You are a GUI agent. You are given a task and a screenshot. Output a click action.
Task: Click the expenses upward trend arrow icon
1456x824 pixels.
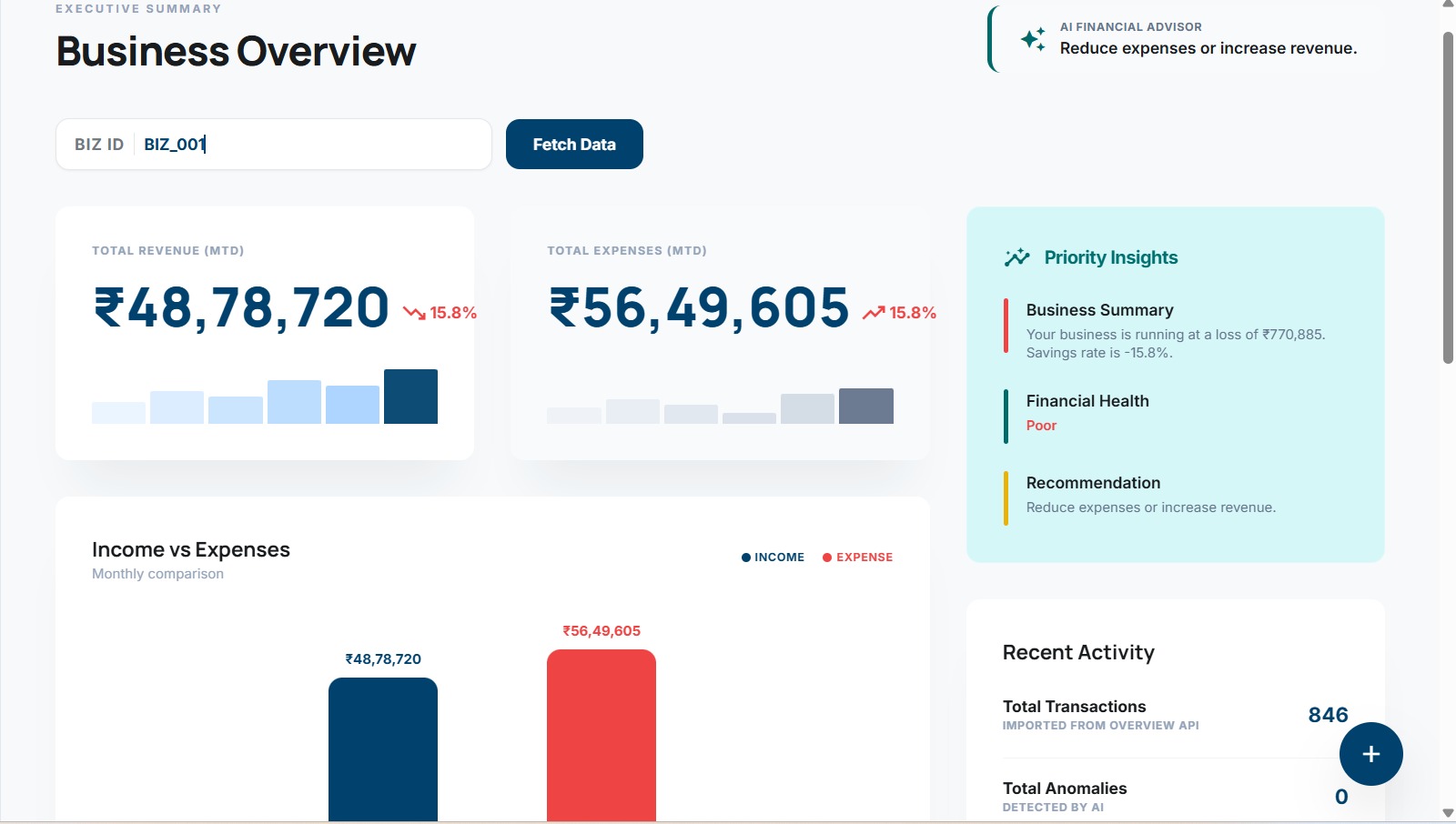[874, 313]
